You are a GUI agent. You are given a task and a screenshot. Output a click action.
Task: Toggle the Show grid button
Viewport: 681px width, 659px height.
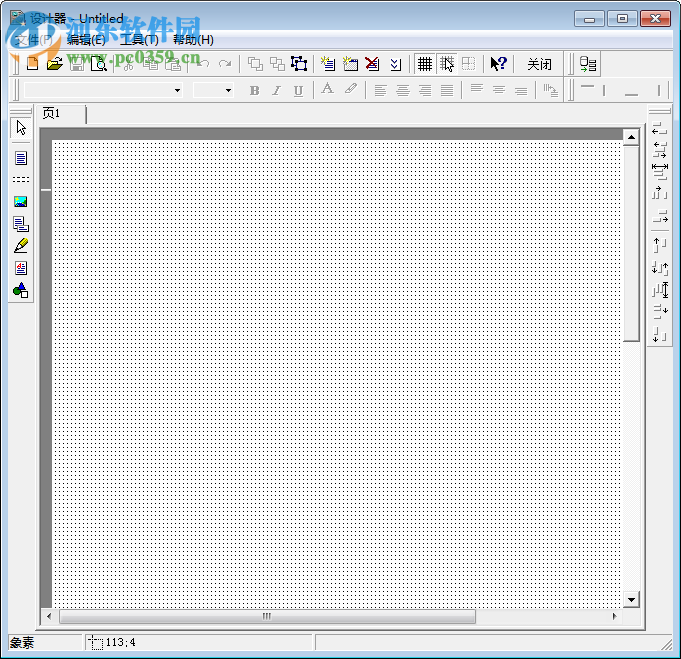click(x=425, y=64)
